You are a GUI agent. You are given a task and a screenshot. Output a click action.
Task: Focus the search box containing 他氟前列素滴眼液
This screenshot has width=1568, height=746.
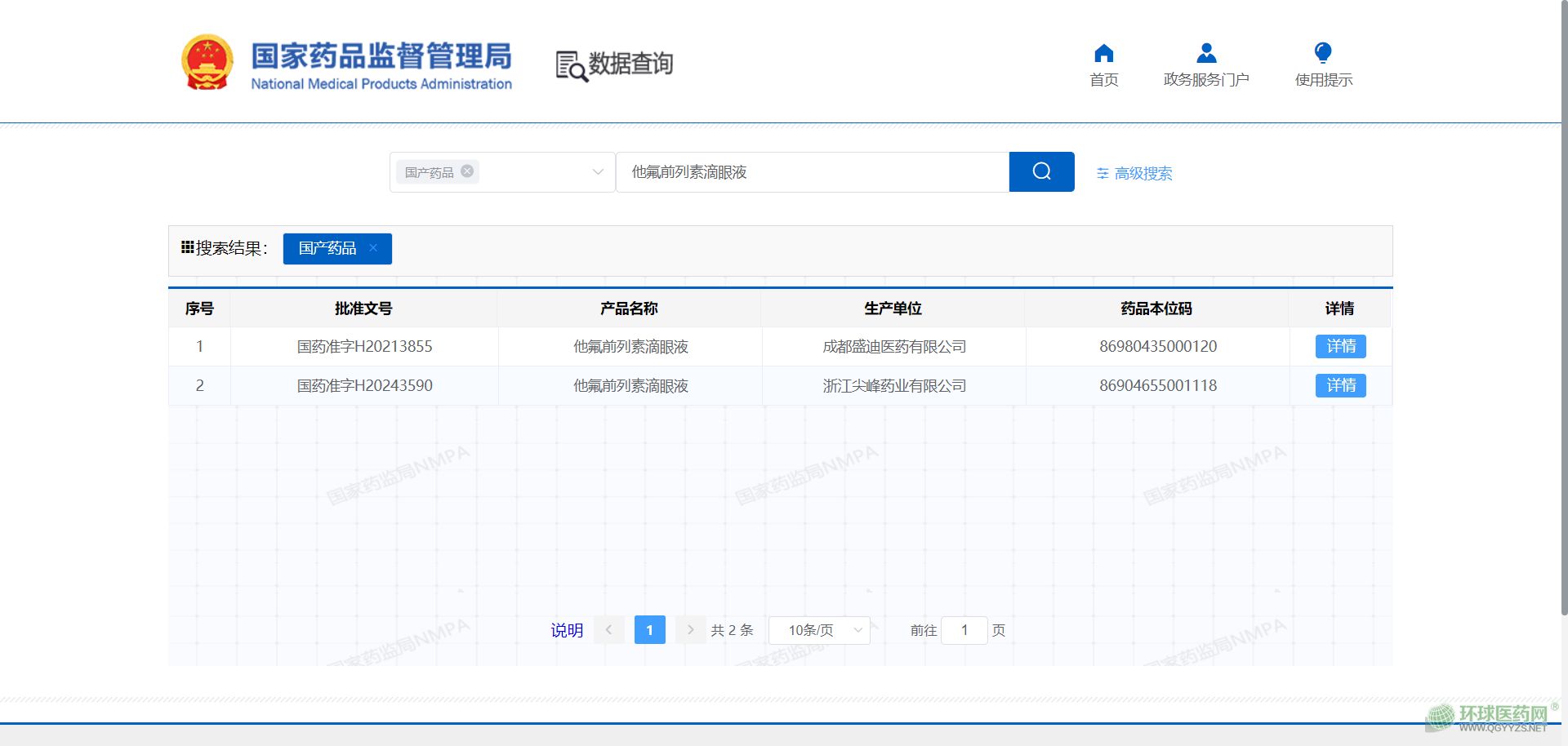point(812,172)
